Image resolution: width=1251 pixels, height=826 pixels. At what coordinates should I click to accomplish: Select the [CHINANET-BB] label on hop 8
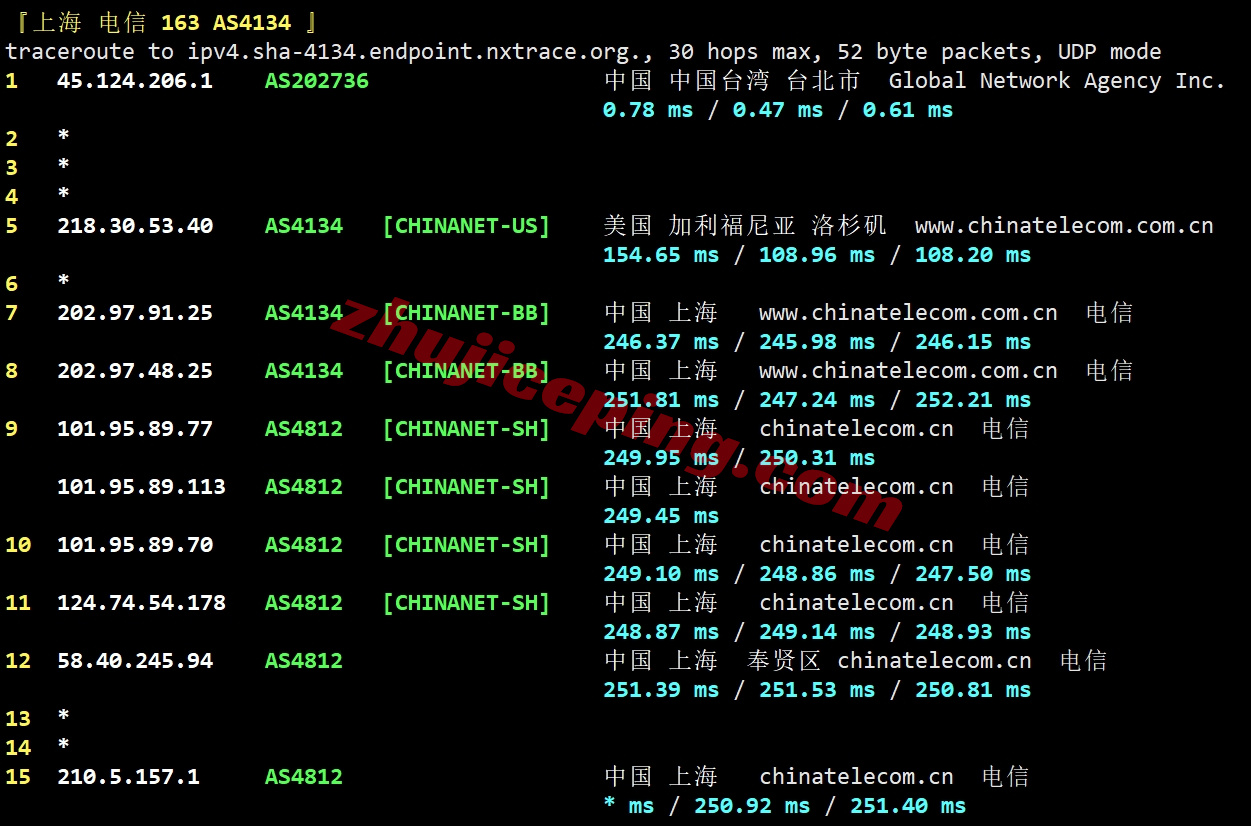pos(466,370)
